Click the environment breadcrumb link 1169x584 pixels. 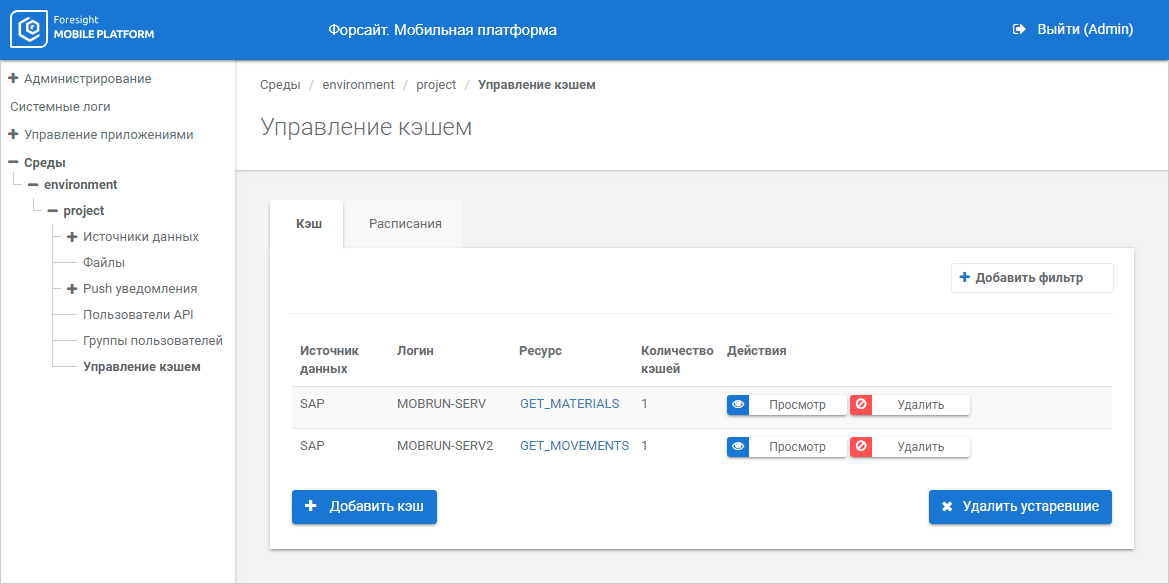coord(359,85)
